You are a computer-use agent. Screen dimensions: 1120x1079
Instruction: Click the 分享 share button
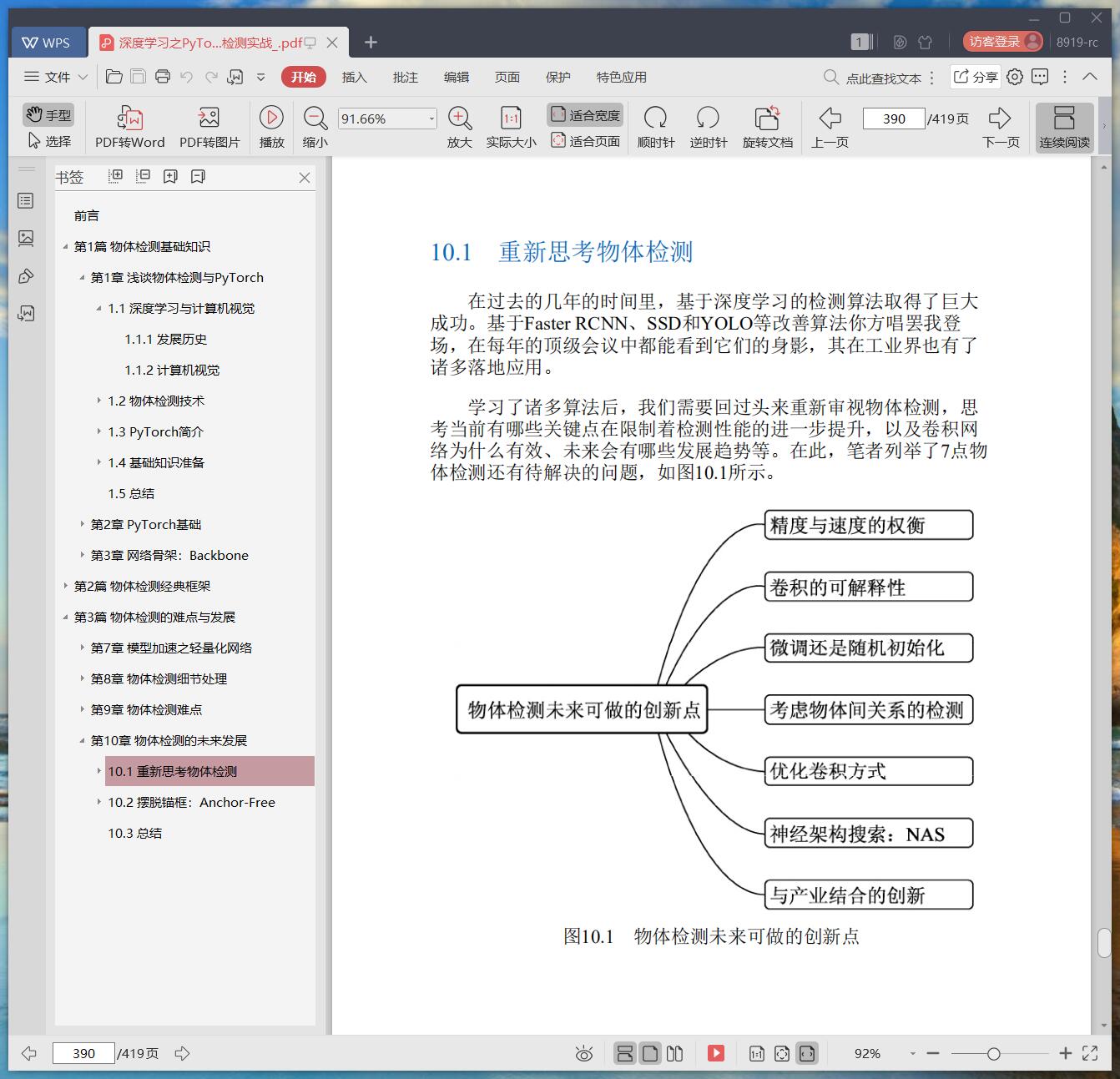(x=975, y=77)
